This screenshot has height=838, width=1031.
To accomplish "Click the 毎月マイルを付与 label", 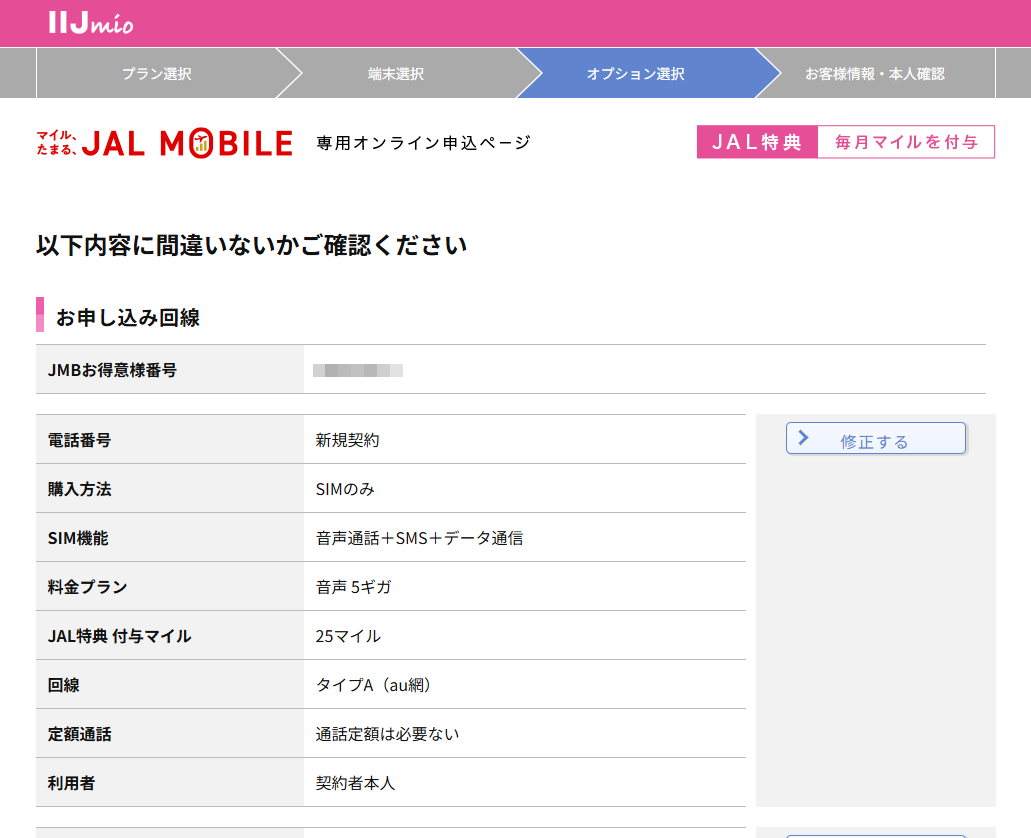I will pyautogui.click(x=906, y=141).
